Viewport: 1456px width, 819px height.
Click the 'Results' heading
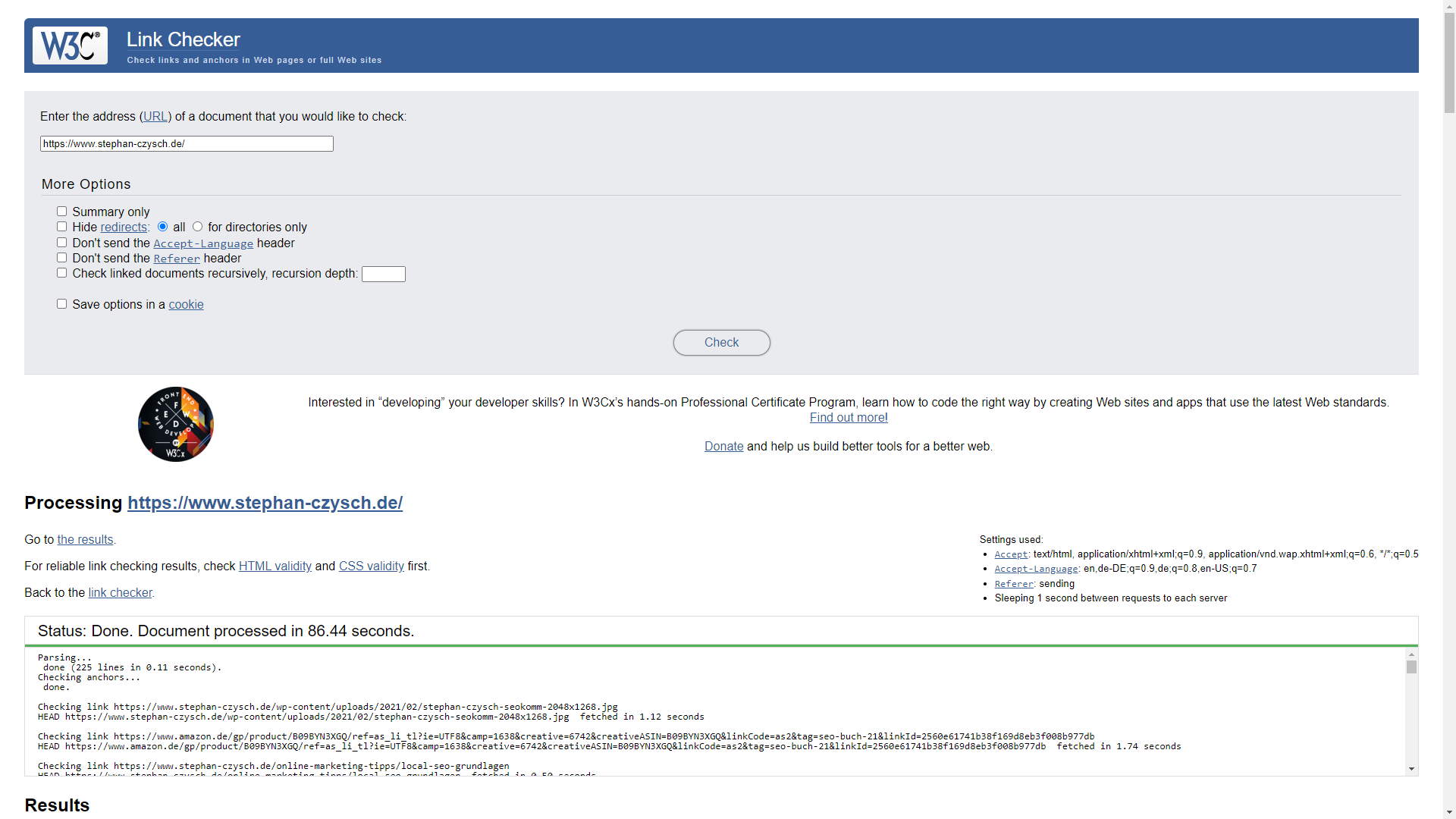tap(57, 805)
